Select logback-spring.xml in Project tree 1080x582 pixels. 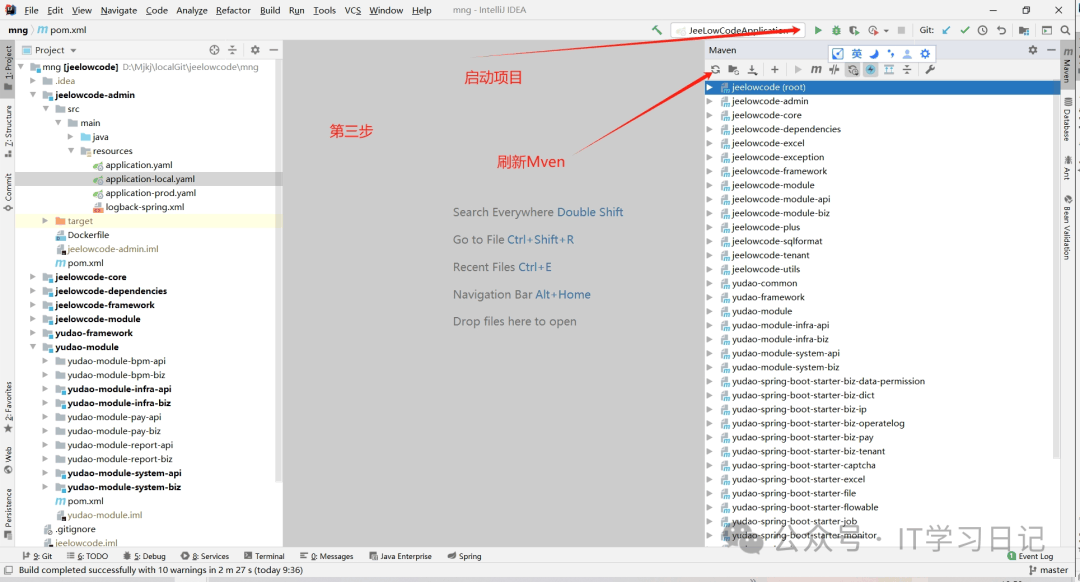[x=145, y=207]
